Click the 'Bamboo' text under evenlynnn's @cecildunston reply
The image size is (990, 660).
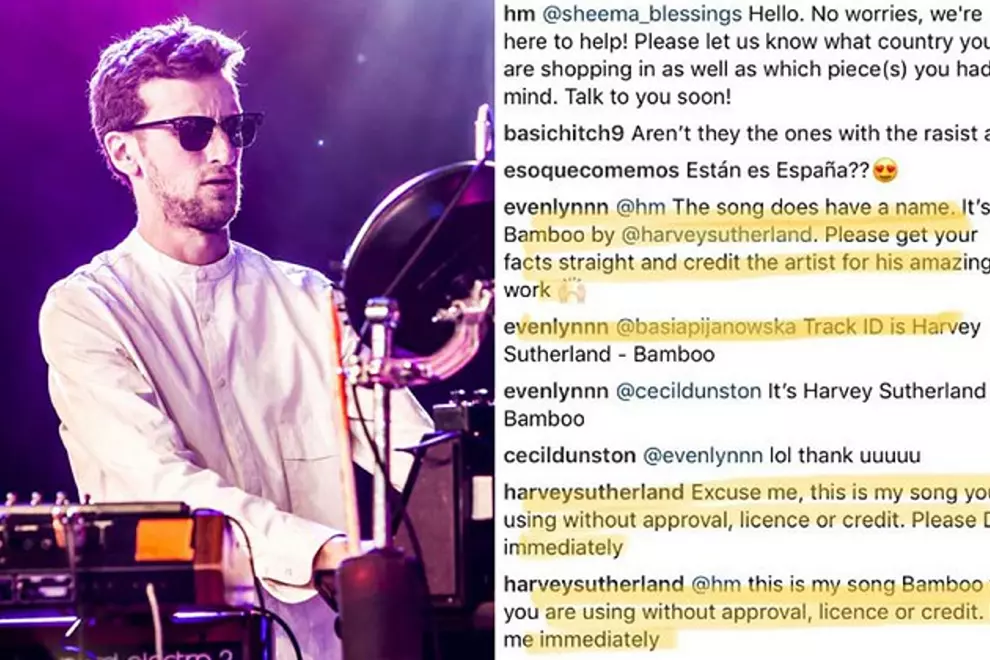544,419
